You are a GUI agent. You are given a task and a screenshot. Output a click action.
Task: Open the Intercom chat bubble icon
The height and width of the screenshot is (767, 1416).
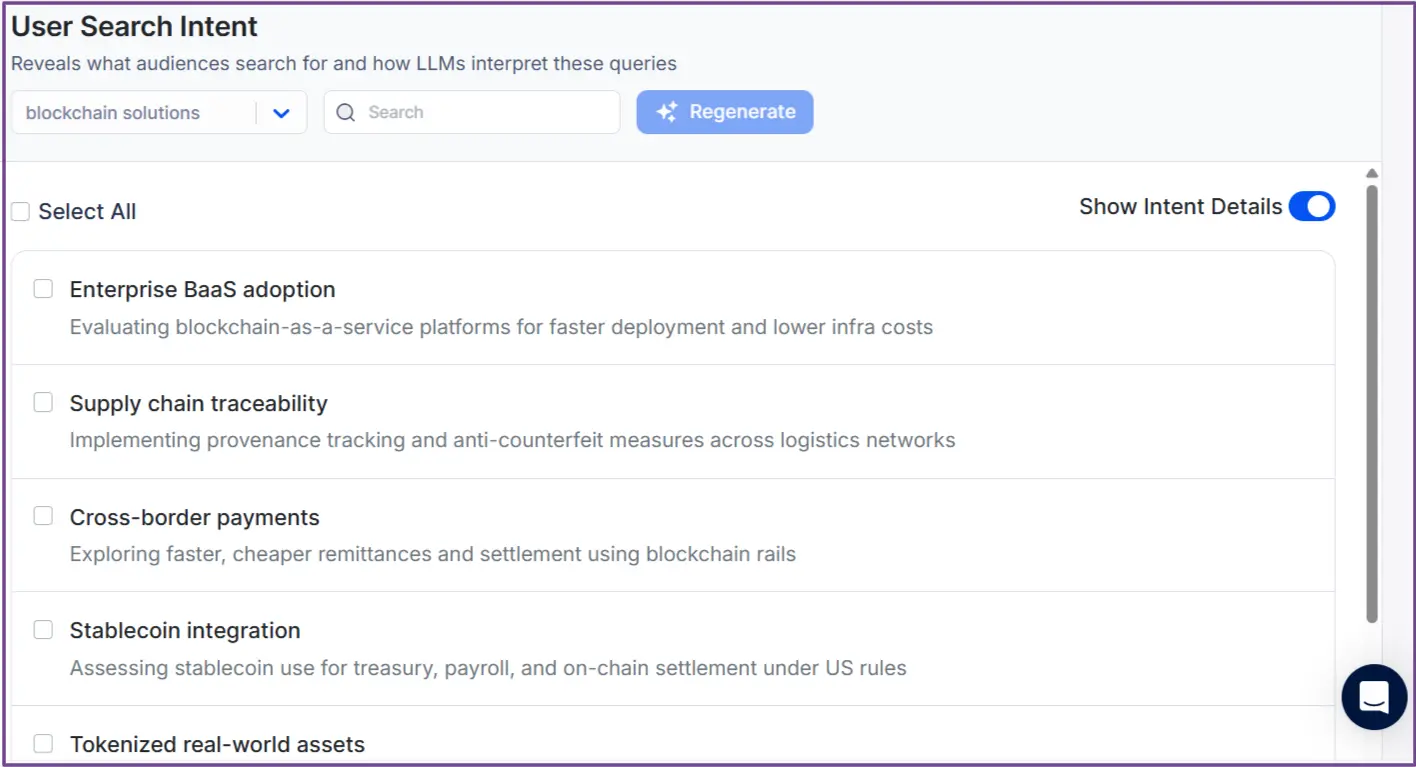(1374, 697)
